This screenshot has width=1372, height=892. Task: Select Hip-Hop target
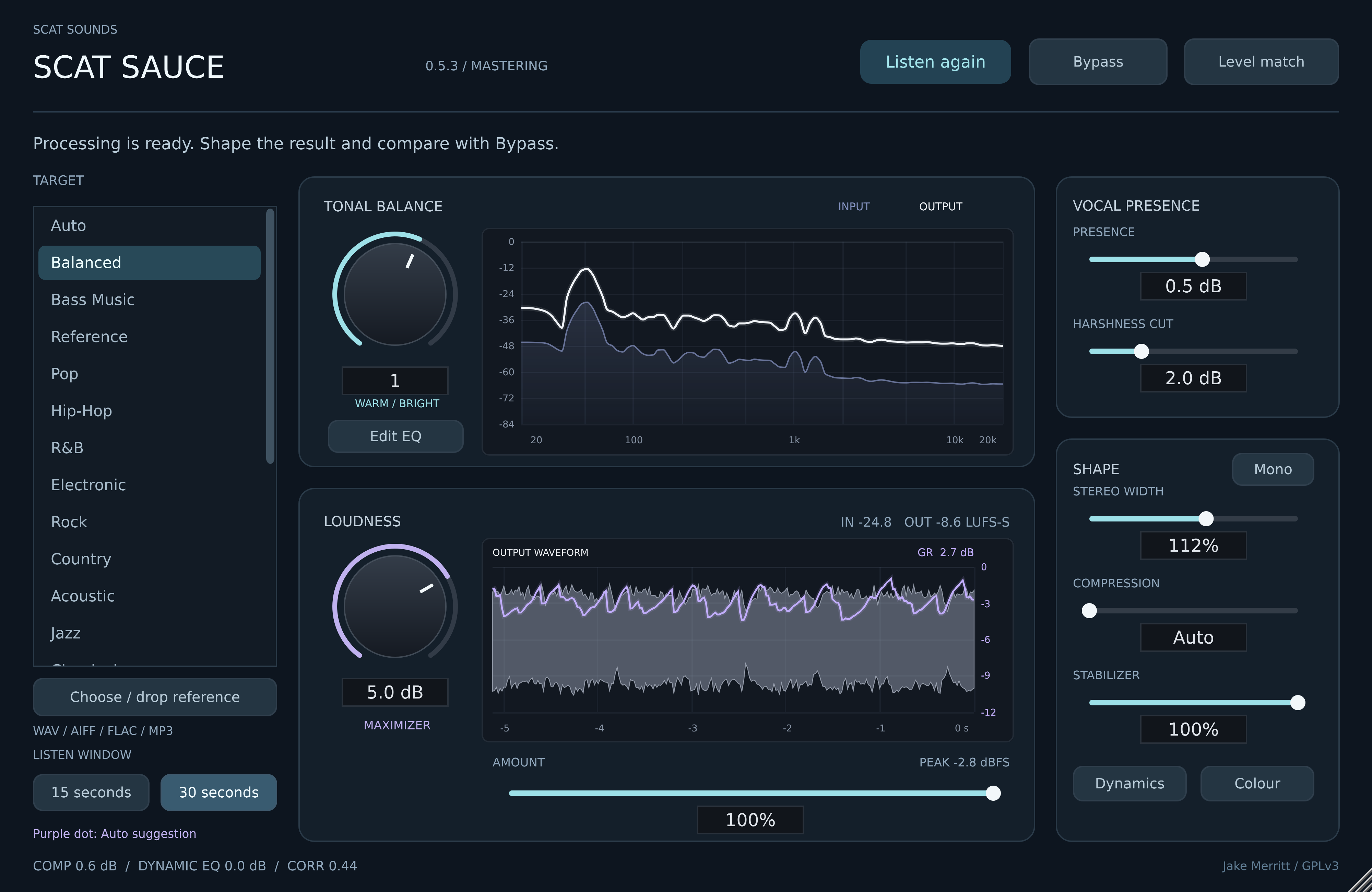(x=149, y=411)
